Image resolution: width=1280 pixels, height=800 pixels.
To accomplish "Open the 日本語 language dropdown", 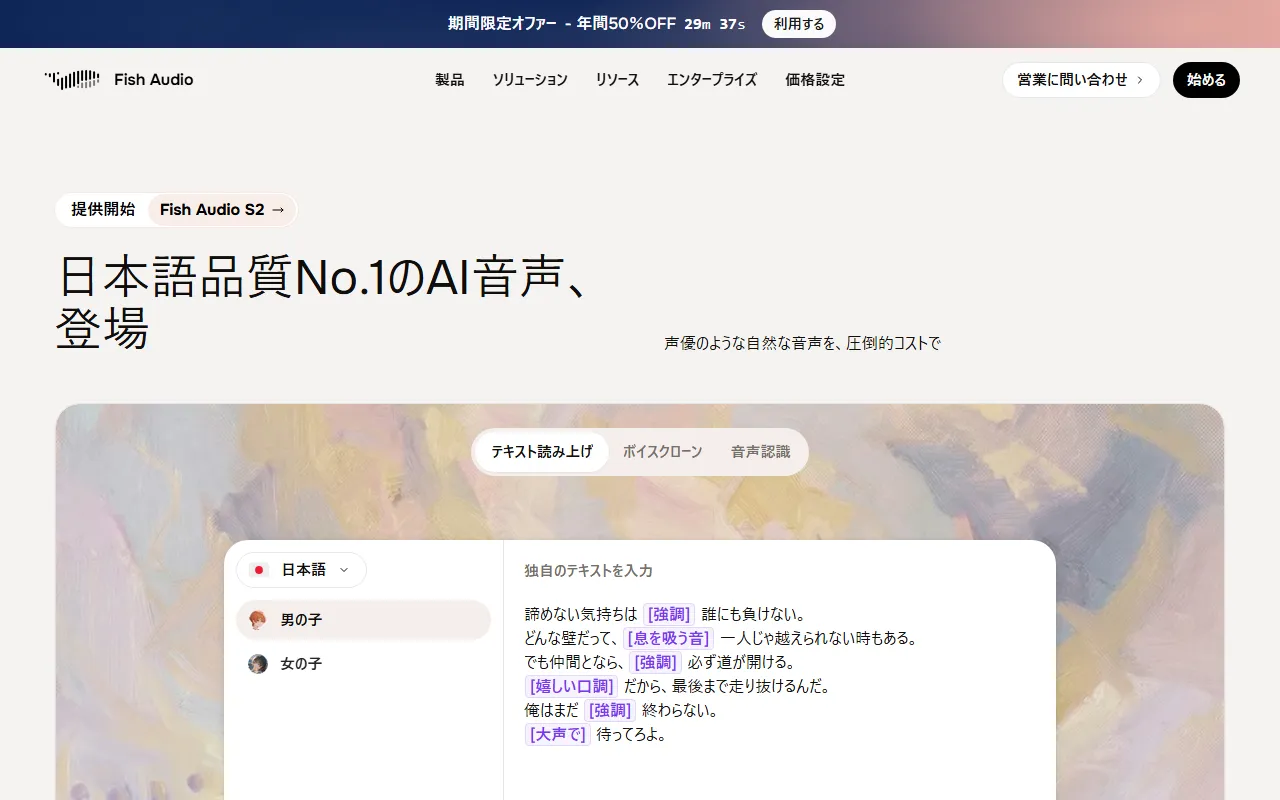I will 302,570.
